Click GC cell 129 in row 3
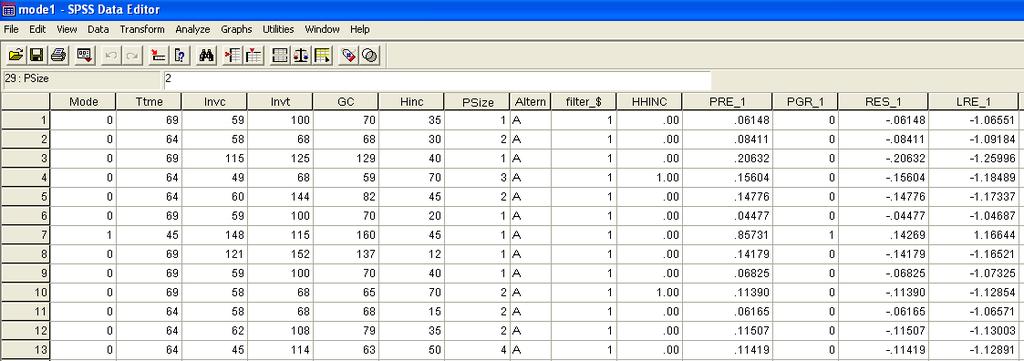The width and height of the screenshot is (1024, 361). 345,159
